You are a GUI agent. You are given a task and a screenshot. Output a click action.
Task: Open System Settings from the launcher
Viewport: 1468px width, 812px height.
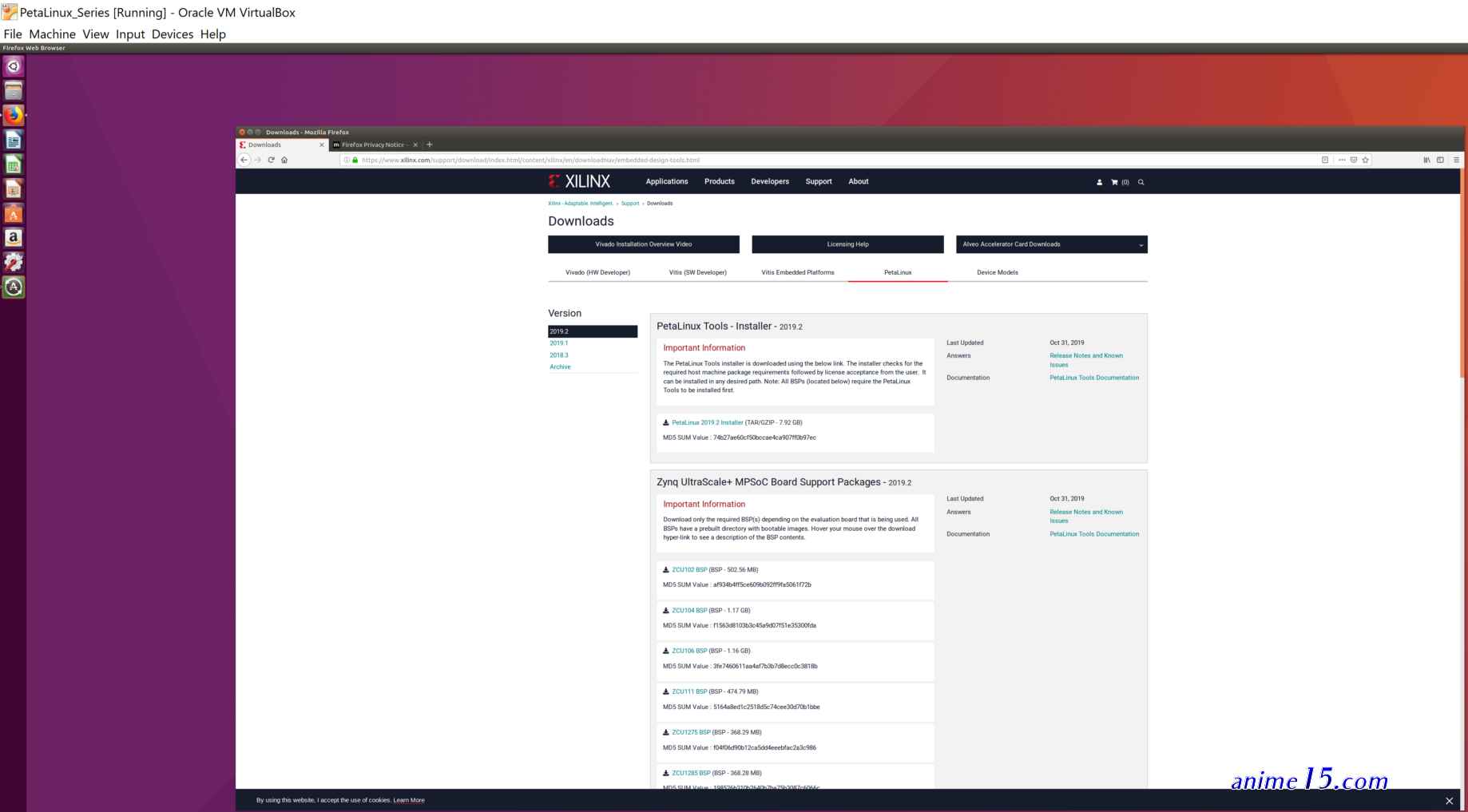(x=14, y=263)
